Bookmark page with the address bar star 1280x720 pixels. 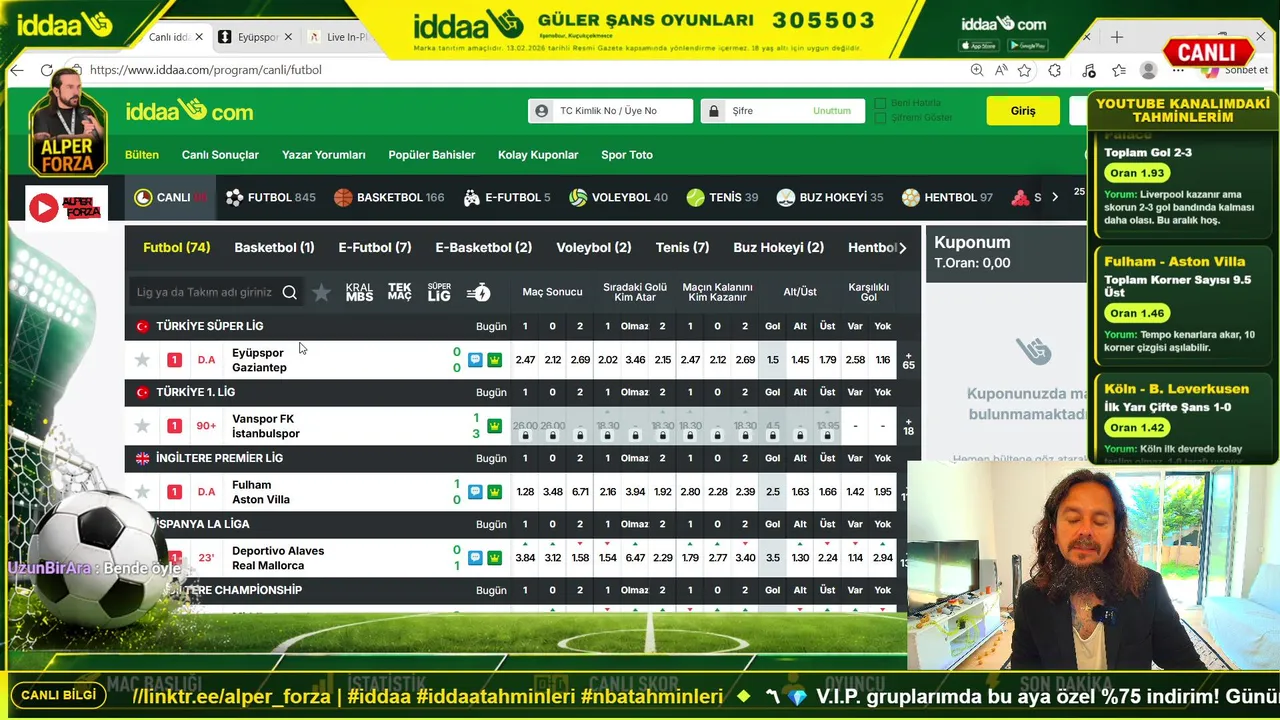coord(1024,70)
